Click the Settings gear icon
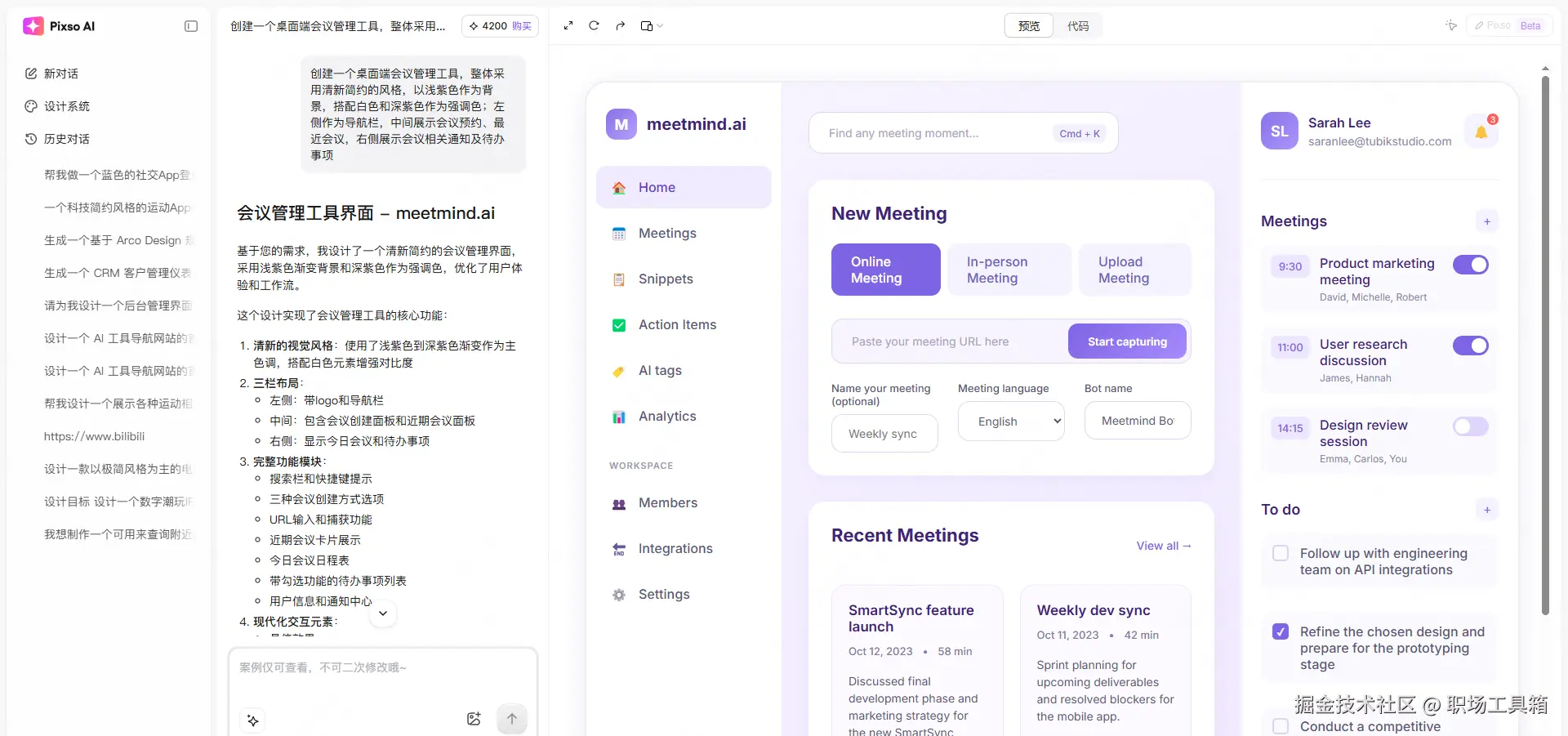1568x736 pixels. pyautogui.click(x=619, y=595)
